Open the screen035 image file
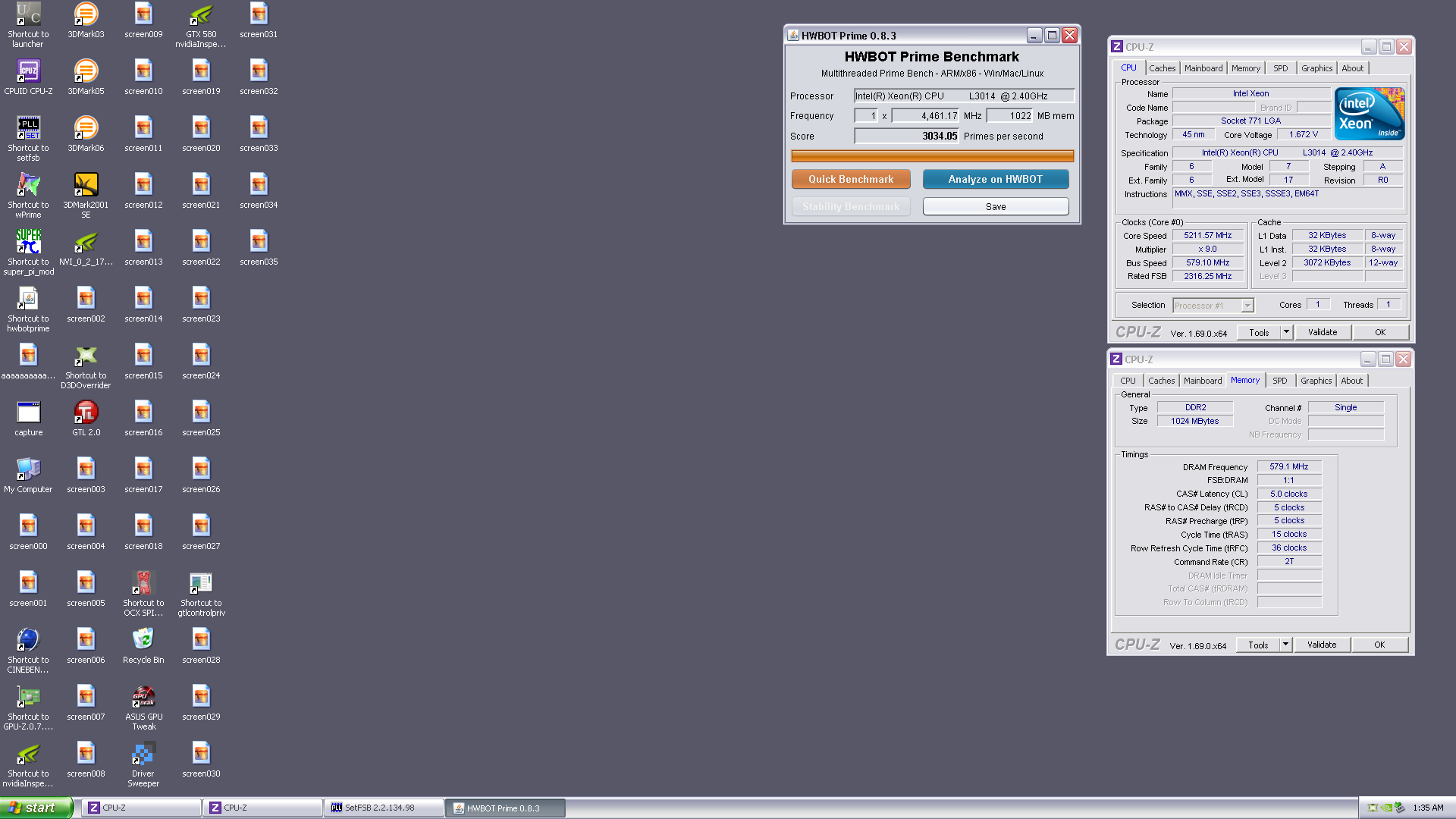Screen dimensions: 1456x819 coord(259,247)
